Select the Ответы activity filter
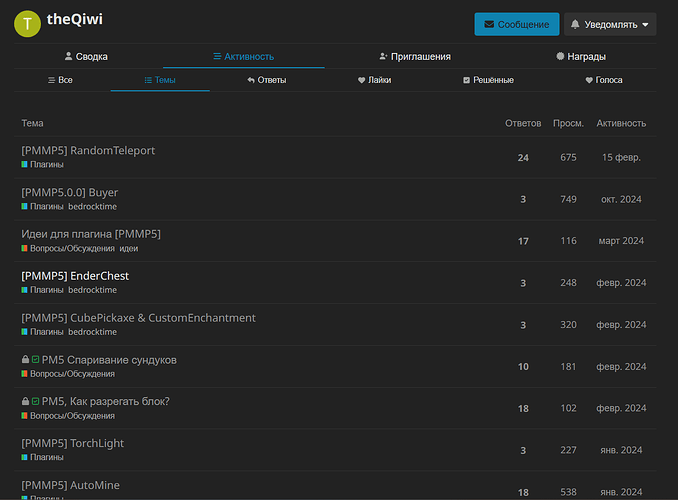The height and width of the screenshot is (500, 678). [x=266, y=80]
